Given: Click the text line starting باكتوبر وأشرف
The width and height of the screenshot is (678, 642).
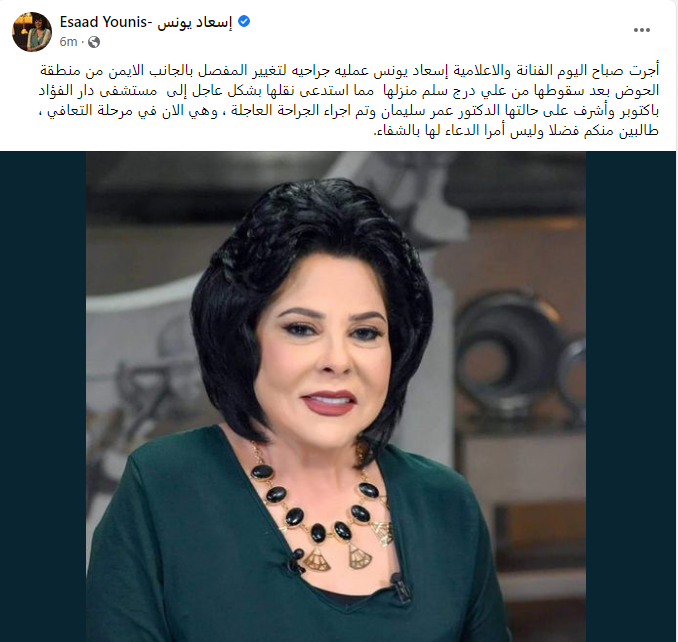Looking at the screenshot, I should [349, 111].
